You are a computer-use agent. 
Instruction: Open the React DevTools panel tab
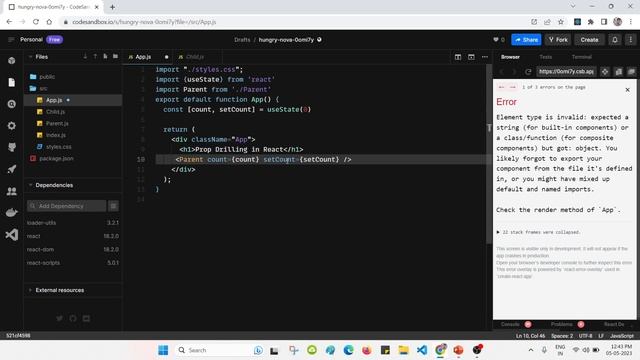click(614, 324)
